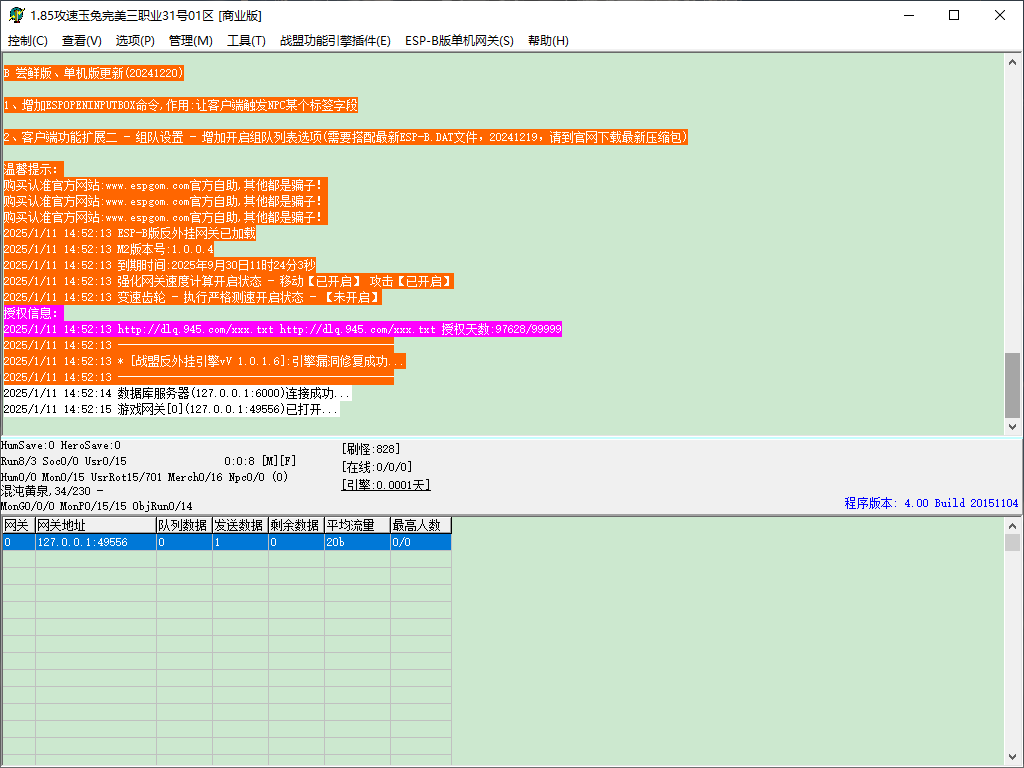Screen dimensions: 1024x768
Task: Click the log panel scrollbar thumb
Action: click(1012, 385)
